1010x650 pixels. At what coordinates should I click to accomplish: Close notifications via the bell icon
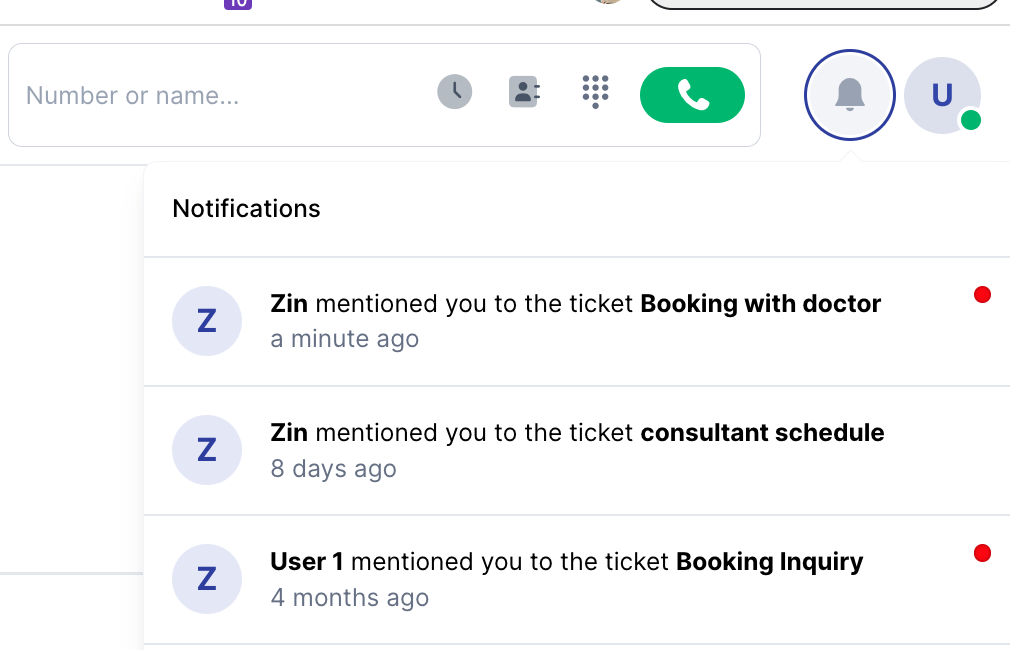[x=849, y=96]
